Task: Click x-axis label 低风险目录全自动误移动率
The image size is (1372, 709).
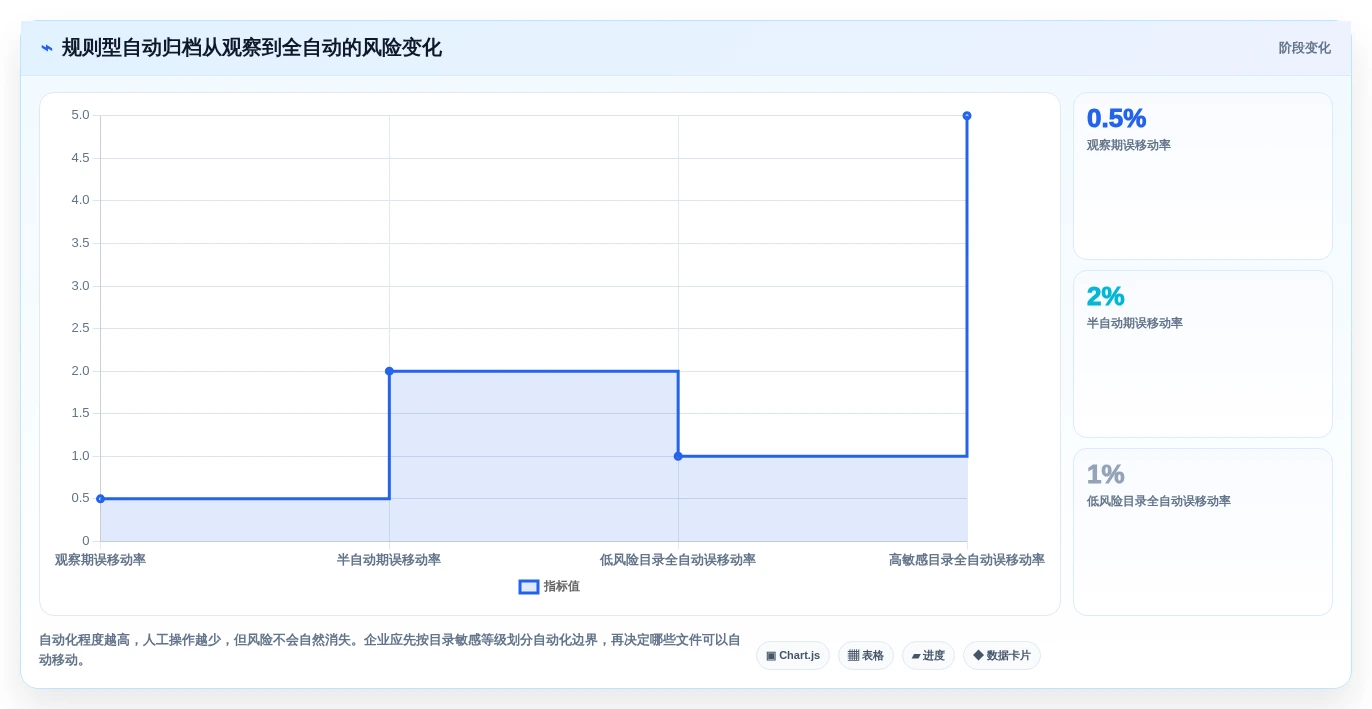Action: click(678, 560)
